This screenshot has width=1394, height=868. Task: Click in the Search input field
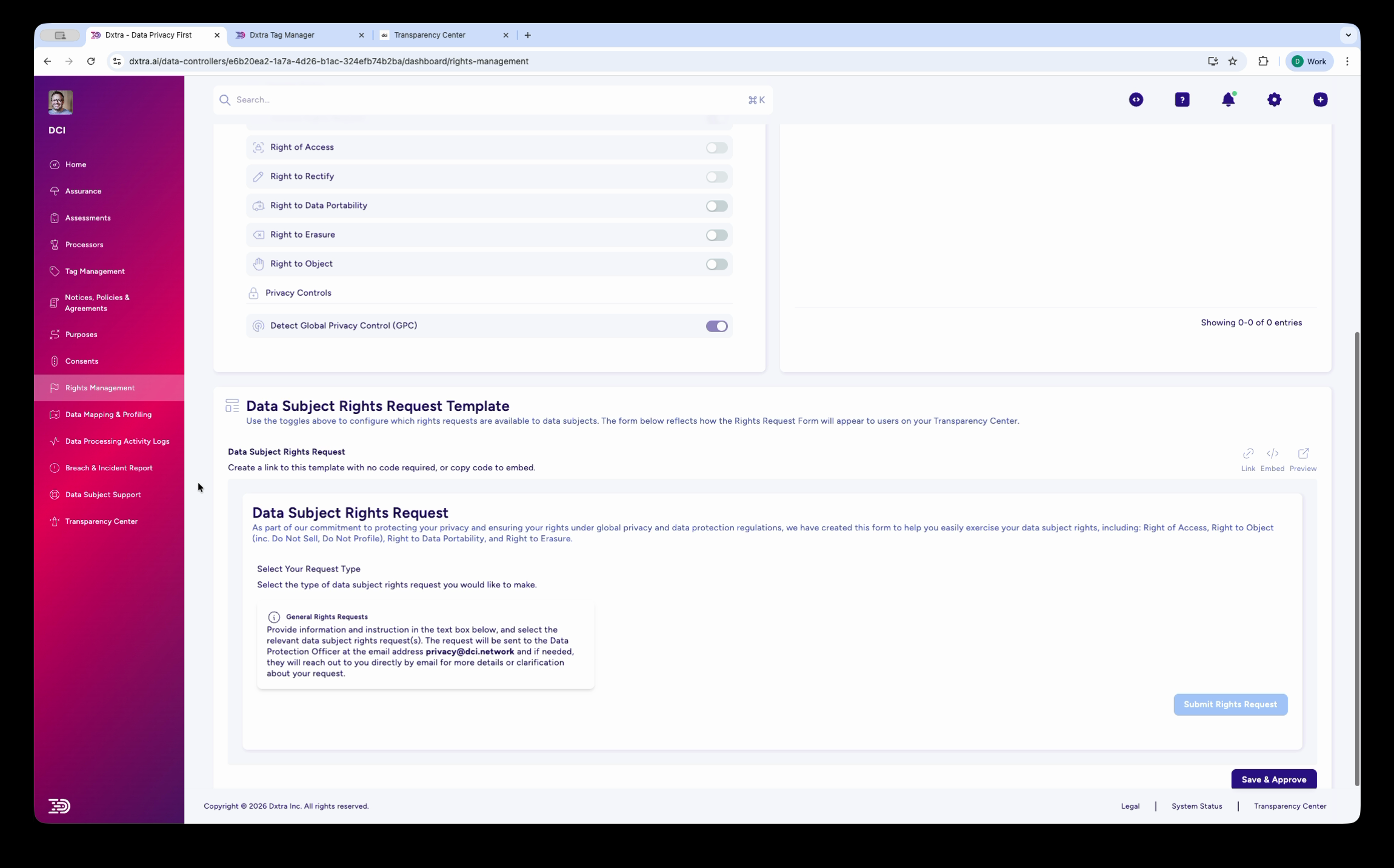point(485,100)
